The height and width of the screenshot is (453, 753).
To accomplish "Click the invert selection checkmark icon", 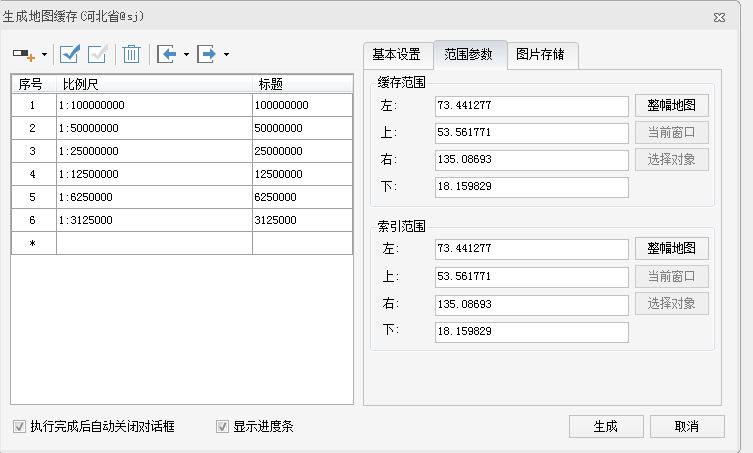I will pos(97,54).
